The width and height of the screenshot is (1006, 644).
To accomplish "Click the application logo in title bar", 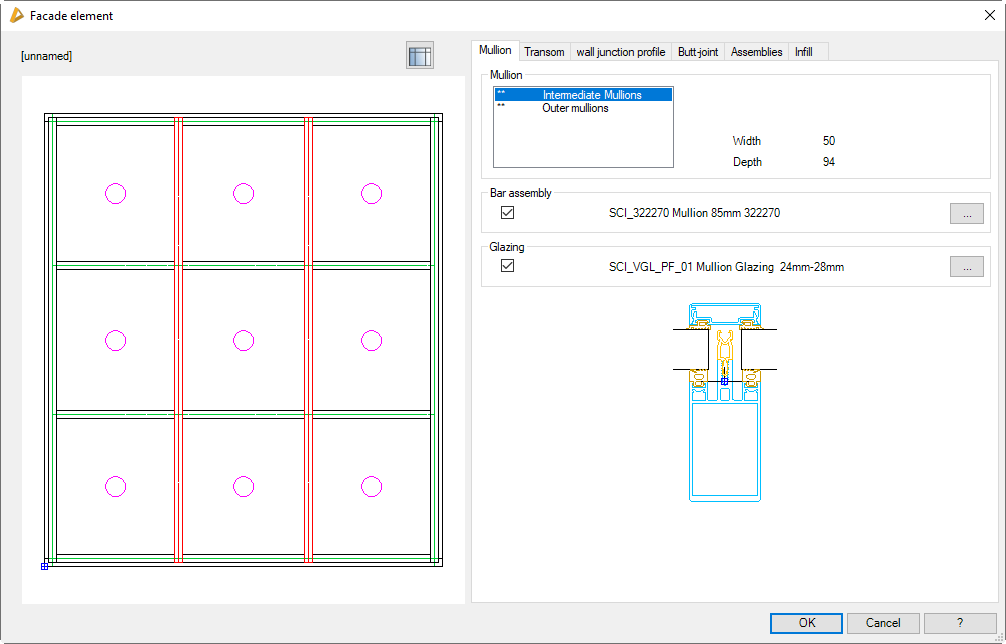I will [x=16, y=15].
